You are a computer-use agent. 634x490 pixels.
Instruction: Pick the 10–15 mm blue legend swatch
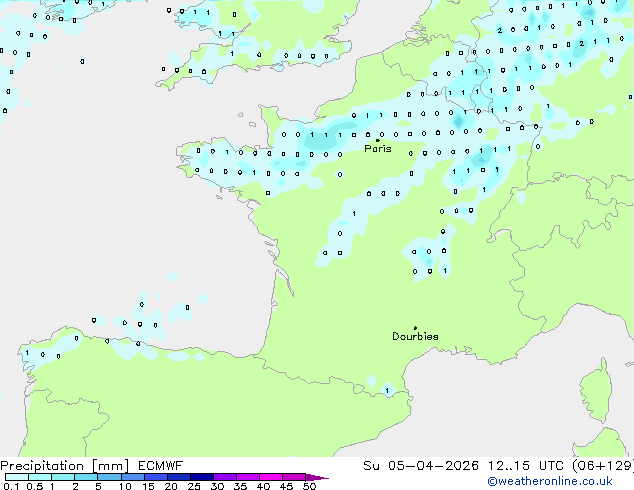132,477
